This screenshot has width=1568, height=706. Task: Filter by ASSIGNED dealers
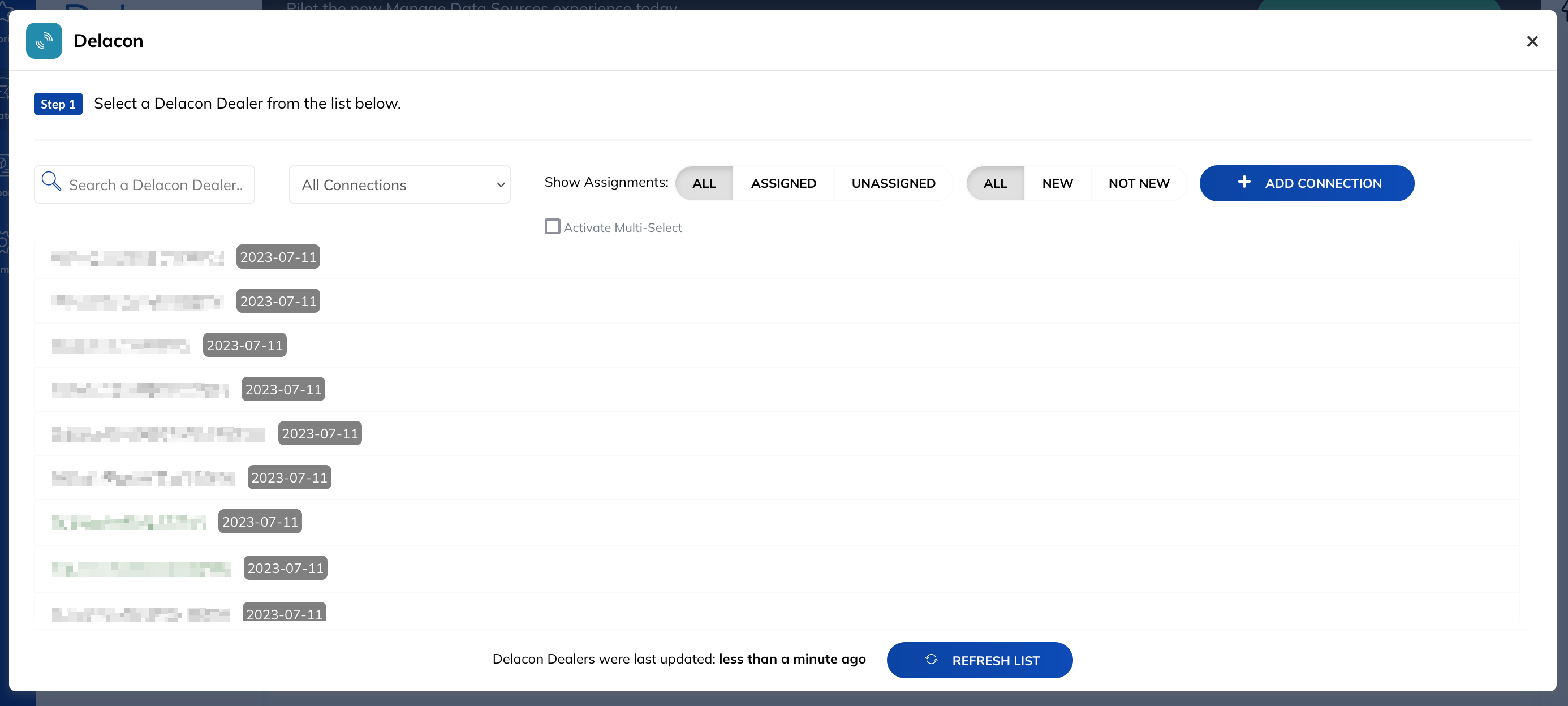click(x=783, y=183)
